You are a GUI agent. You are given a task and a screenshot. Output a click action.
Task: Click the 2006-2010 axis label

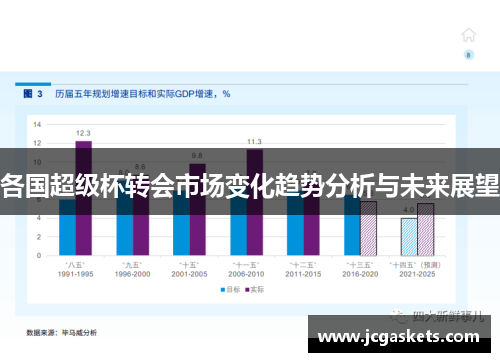pyautogui.click(x=246, y=274)
